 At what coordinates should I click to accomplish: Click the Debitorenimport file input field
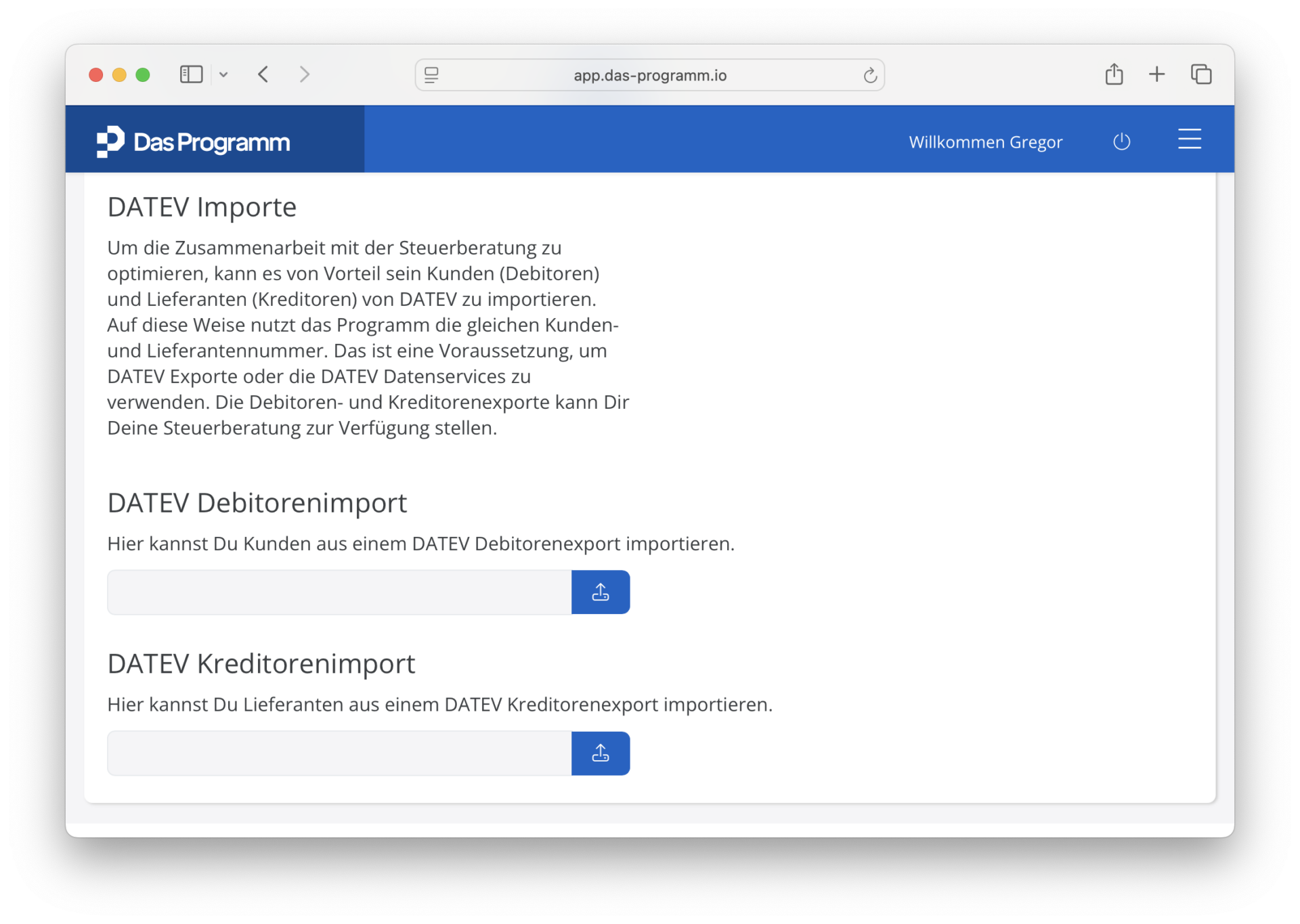pos(339,592)
